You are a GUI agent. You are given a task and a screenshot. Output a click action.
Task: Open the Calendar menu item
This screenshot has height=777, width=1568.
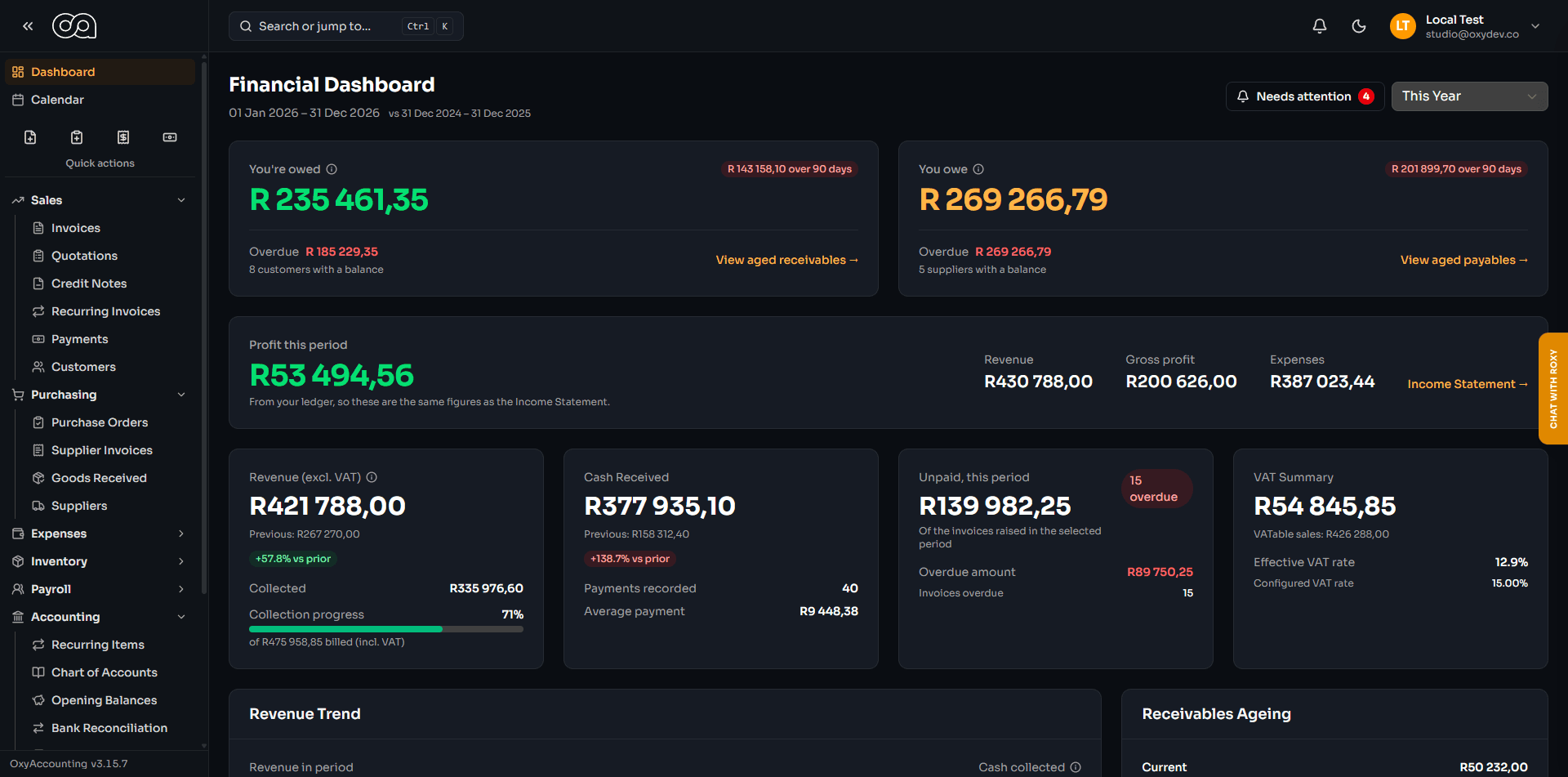pos(100,100)
